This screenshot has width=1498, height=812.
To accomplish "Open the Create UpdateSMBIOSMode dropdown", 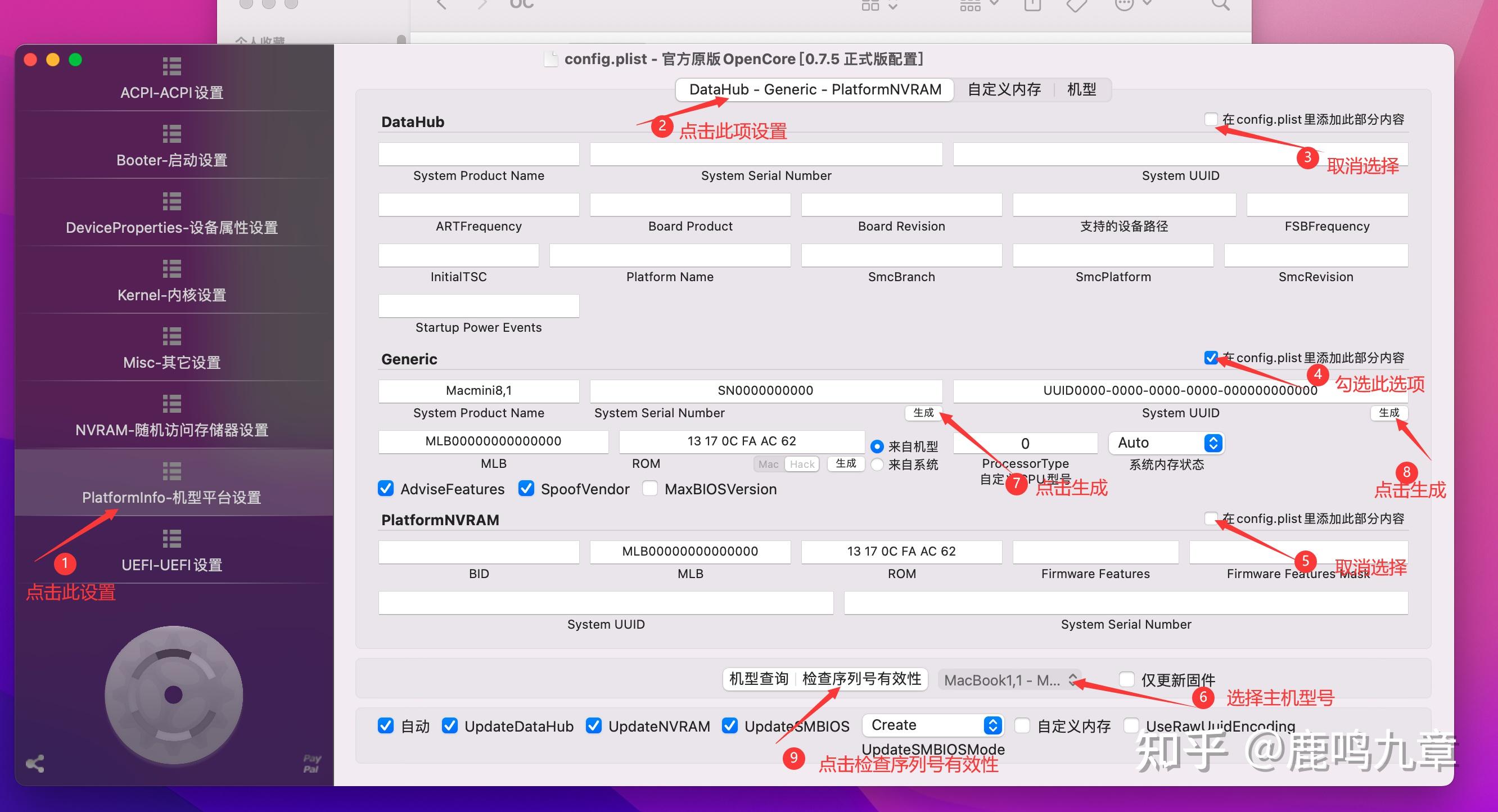I will [933, 725].
